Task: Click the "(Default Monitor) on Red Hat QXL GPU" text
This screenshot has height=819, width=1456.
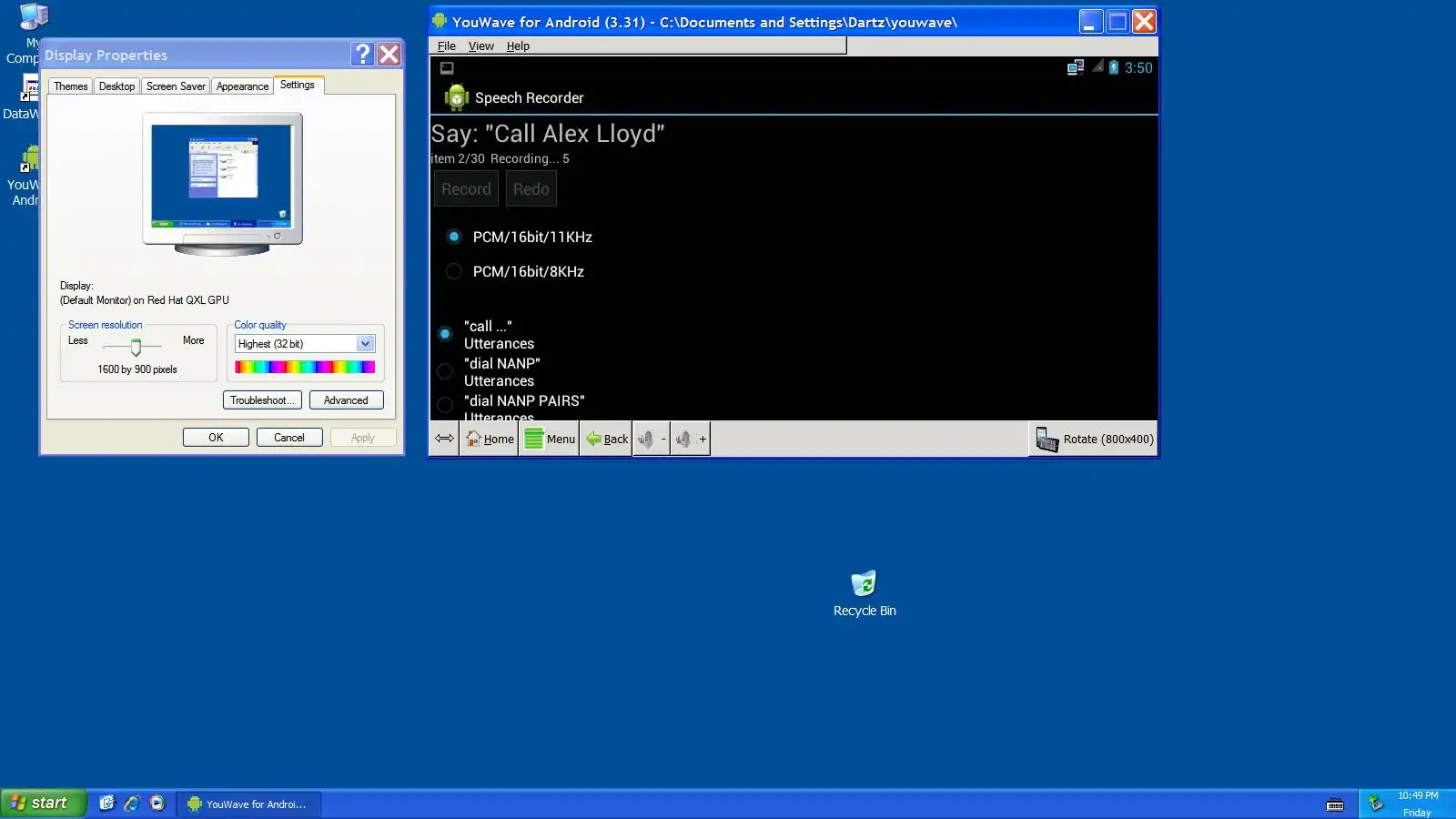Action: click(145, 300)
